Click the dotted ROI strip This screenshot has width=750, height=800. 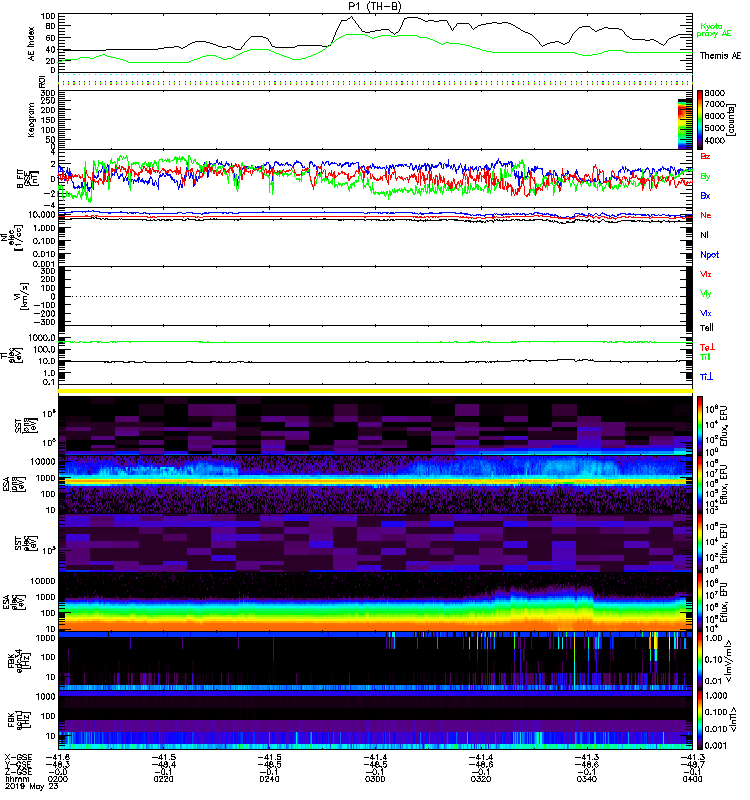tap(375, 81)
